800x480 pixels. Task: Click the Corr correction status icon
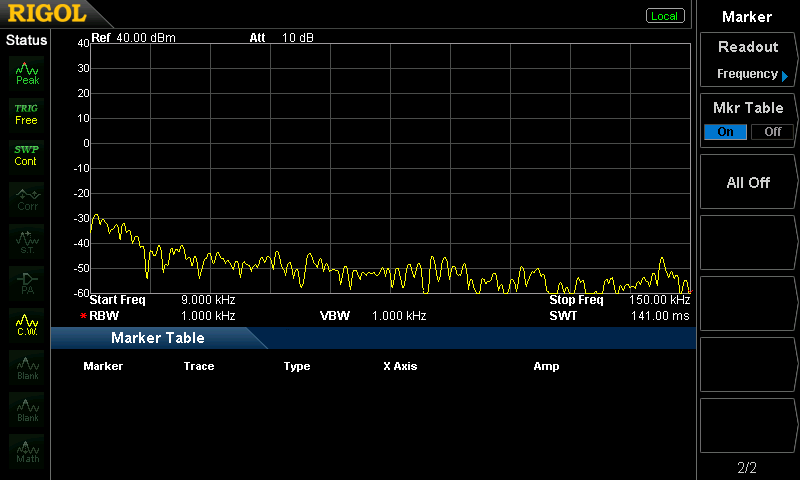[26, 198]
